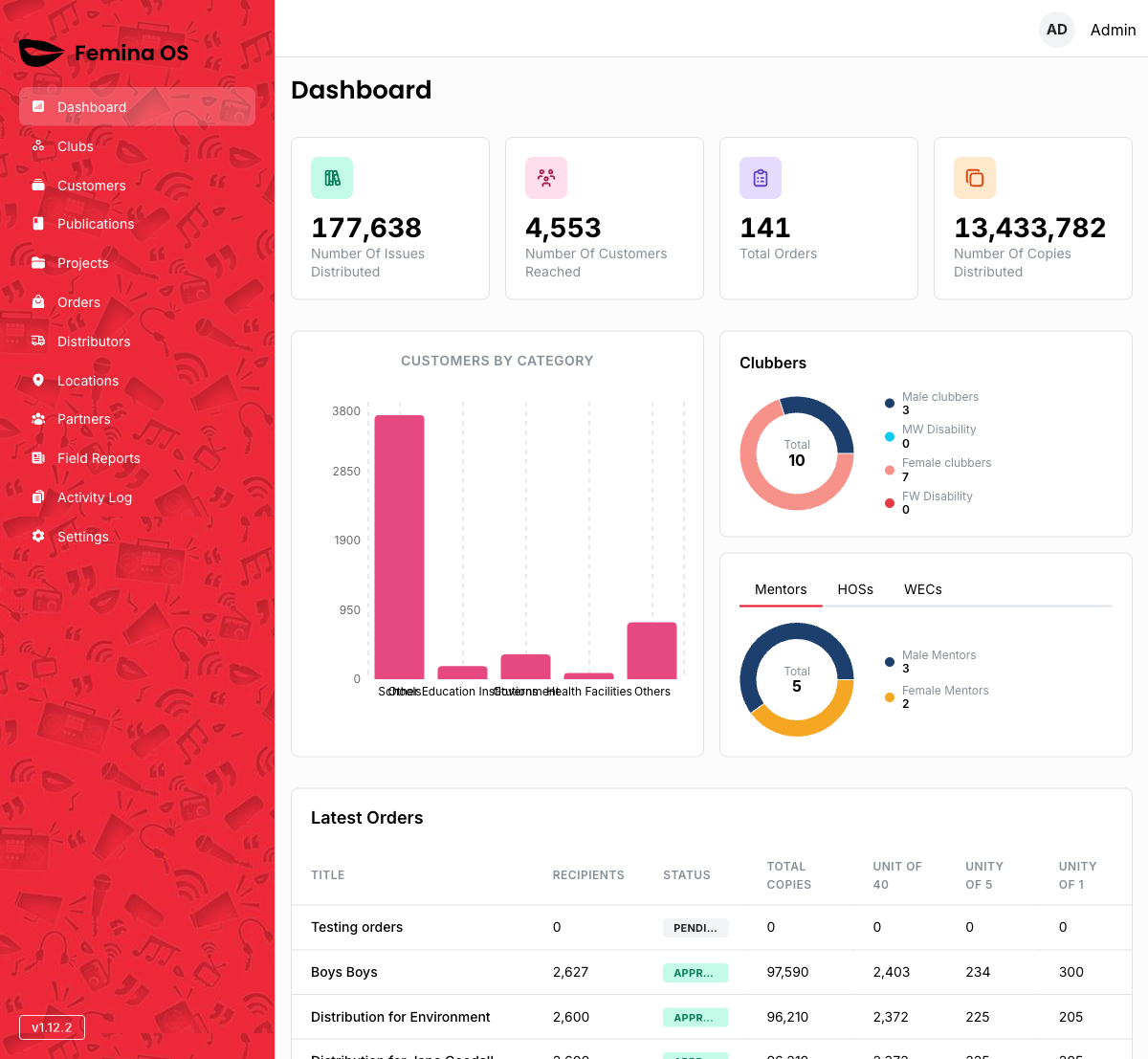Viewport: 1148px width, 1059px height.
Task: Click the Locations pin icon
Action: tap(38, 381)
